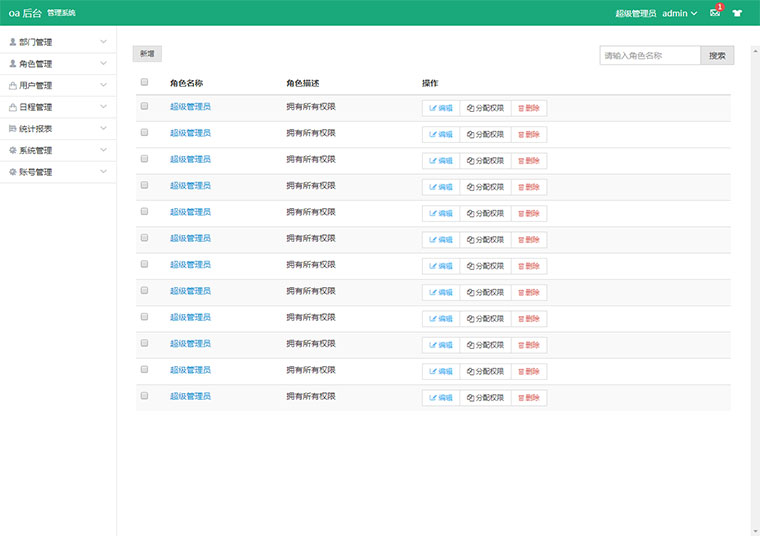Expand the 用户管理 chevron

(103, 85)
